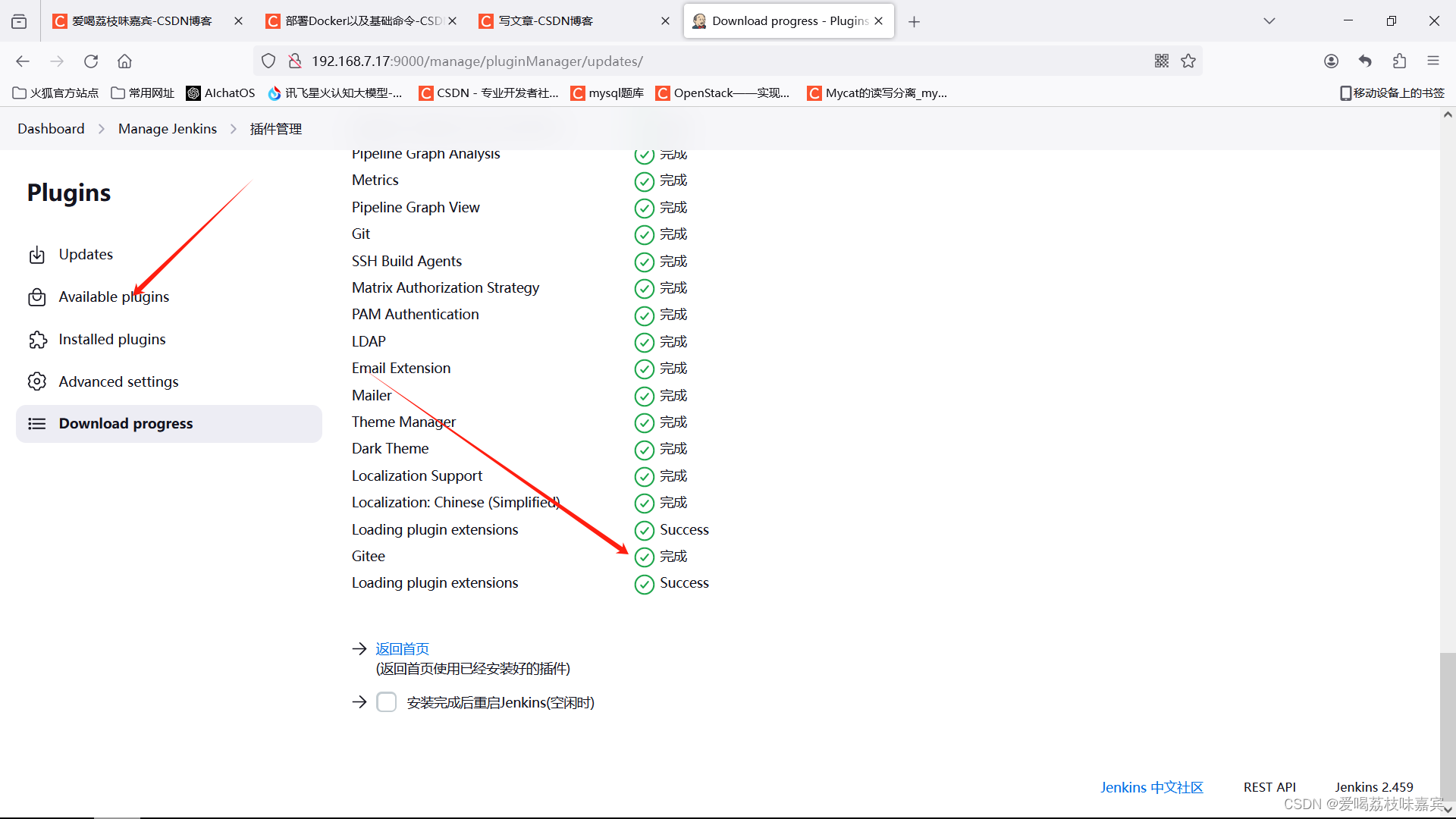Click the Available plugins bag icon
This screenshot has height=819, width=1456.
click(37, 297)
